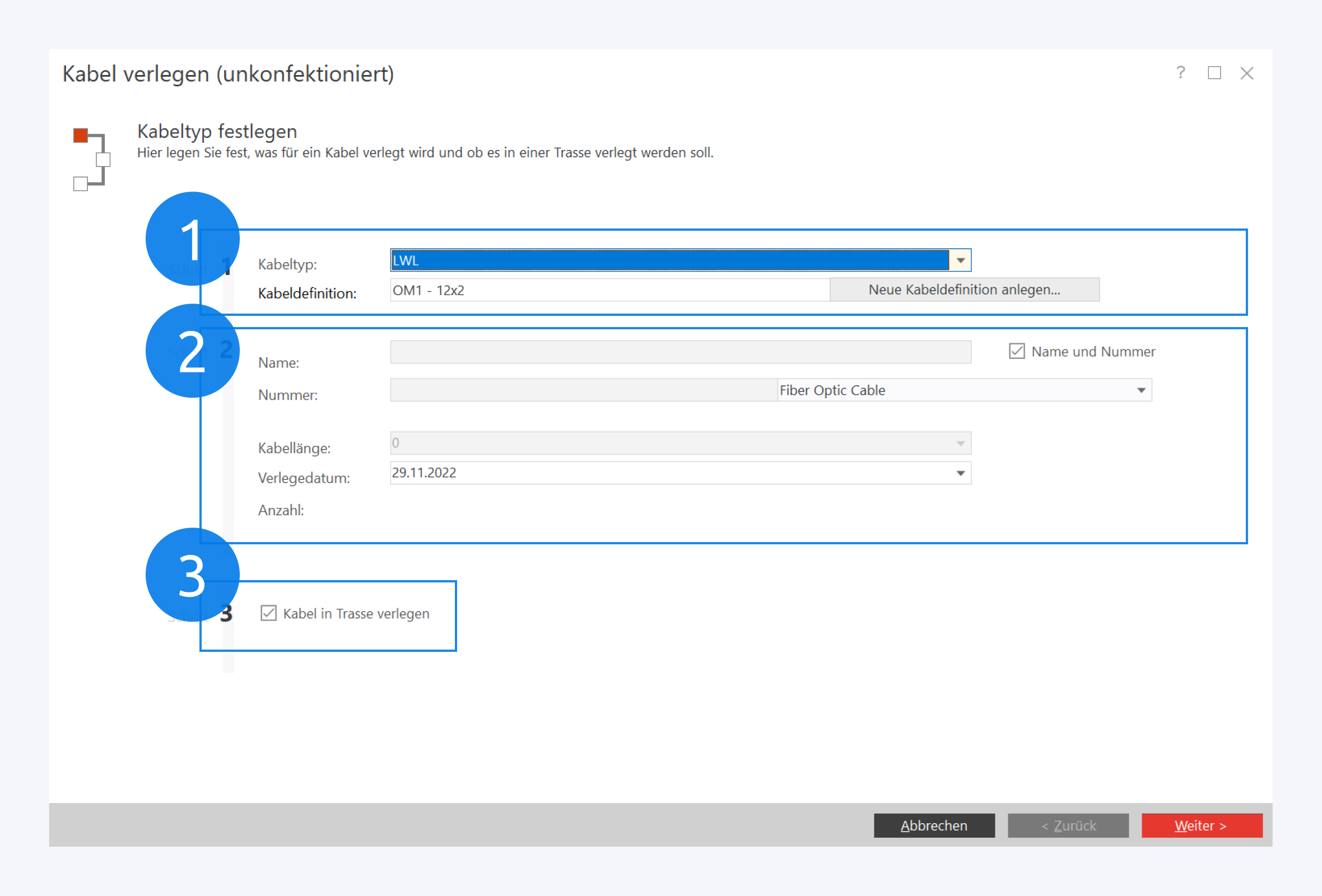Click the blue circle numbered 3
Viewport: 1322px width, 896px height.
coord(192,575)
